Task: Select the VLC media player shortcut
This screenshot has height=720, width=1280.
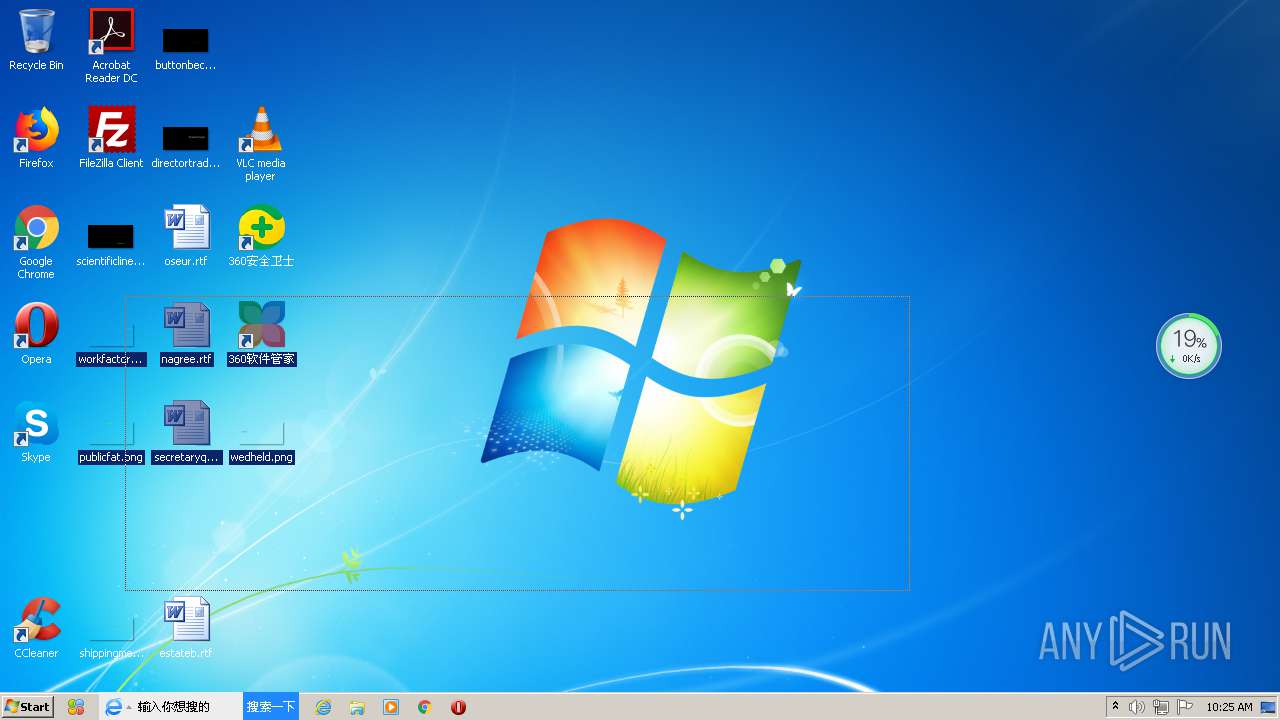Action: tap(260, 143)
